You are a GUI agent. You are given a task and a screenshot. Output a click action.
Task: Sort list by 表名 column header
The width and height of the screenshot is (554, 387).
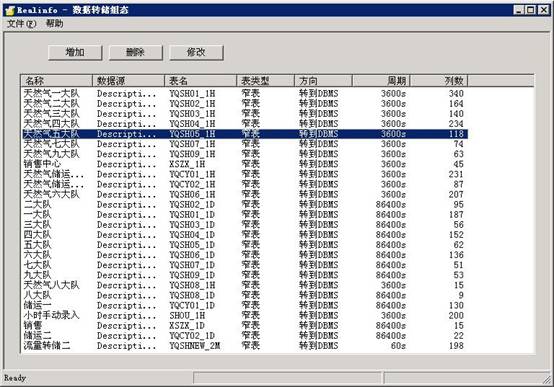coord(200,81)
